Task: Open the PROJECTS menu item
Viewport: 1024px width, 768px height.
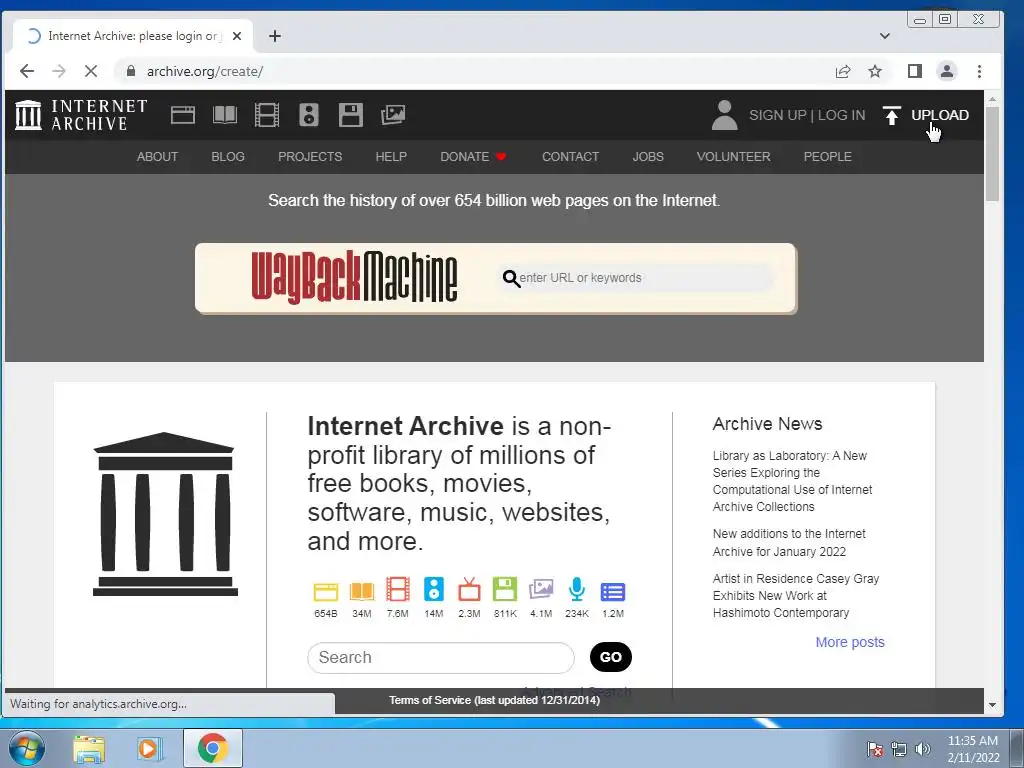Action: point(310,157)
